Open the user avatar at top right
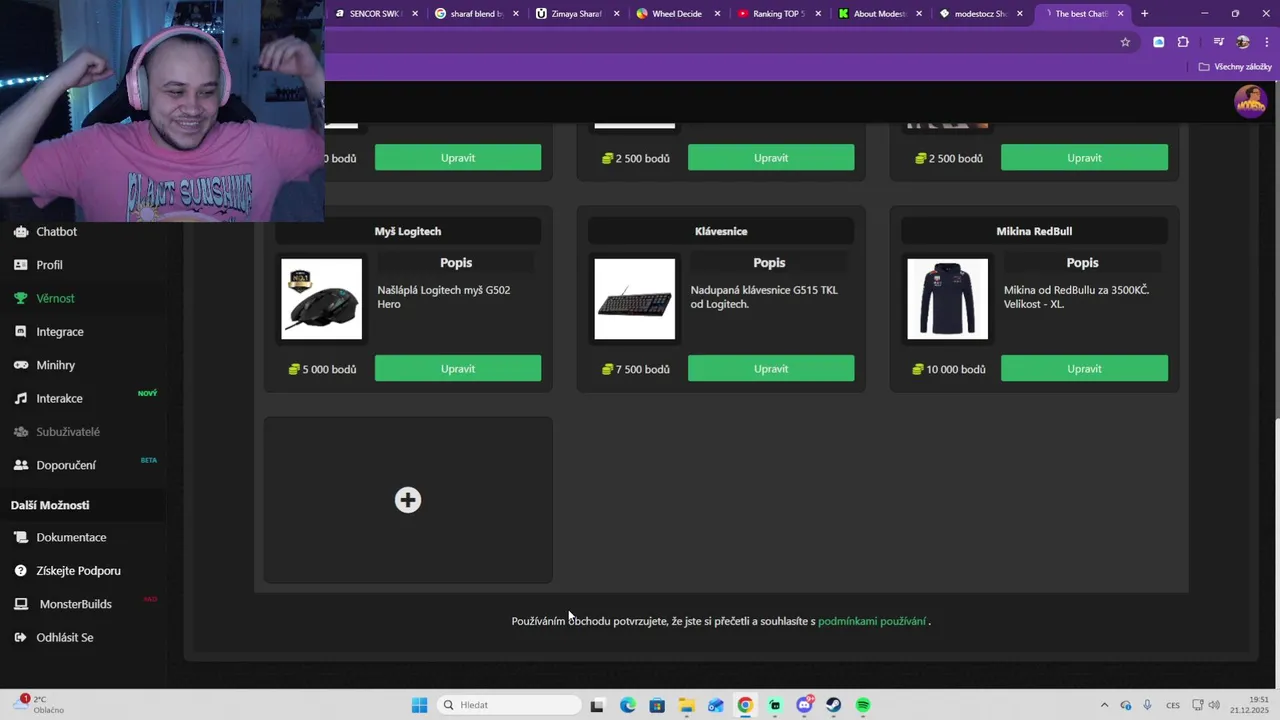 click(x=1250, y=101)
